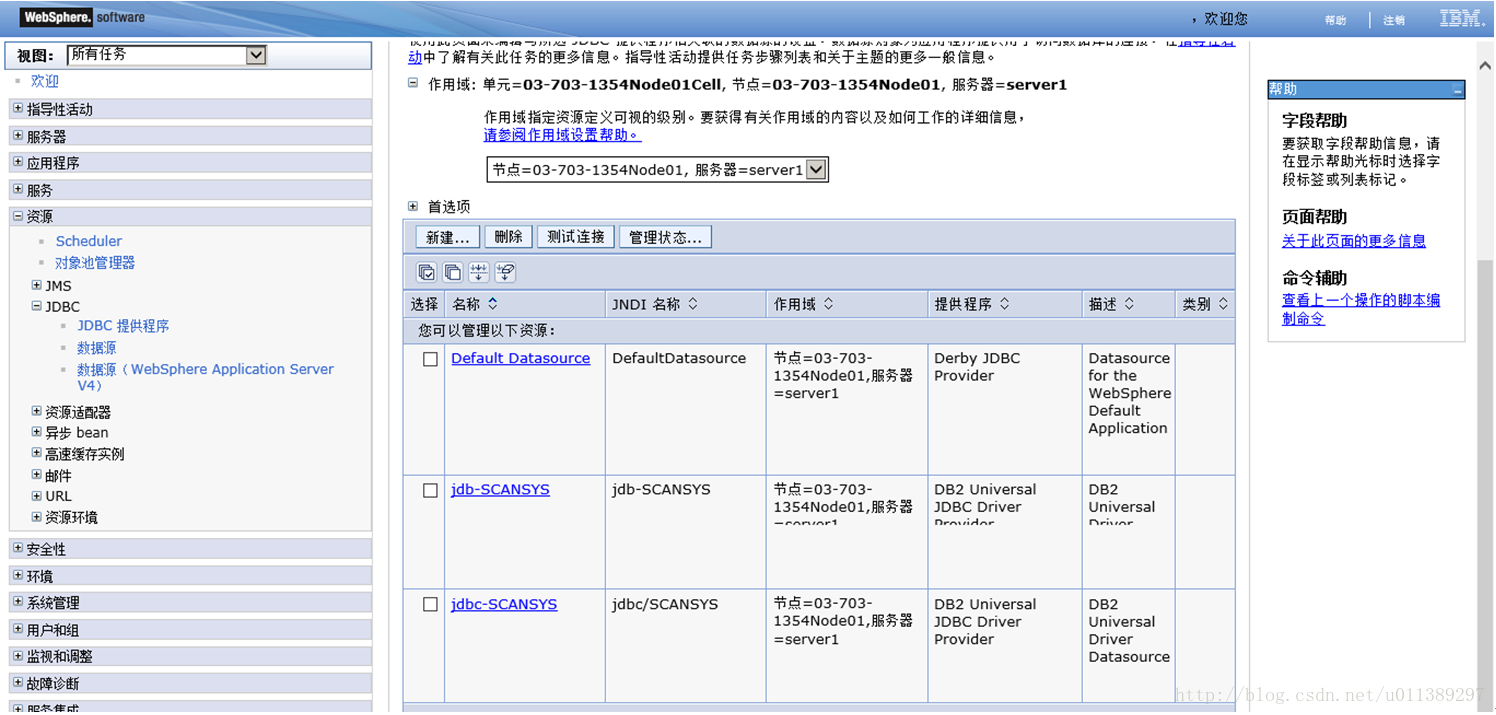Click the 管理状态... button
Viewport: 1496px width, 715px height.
pos(666,237)
